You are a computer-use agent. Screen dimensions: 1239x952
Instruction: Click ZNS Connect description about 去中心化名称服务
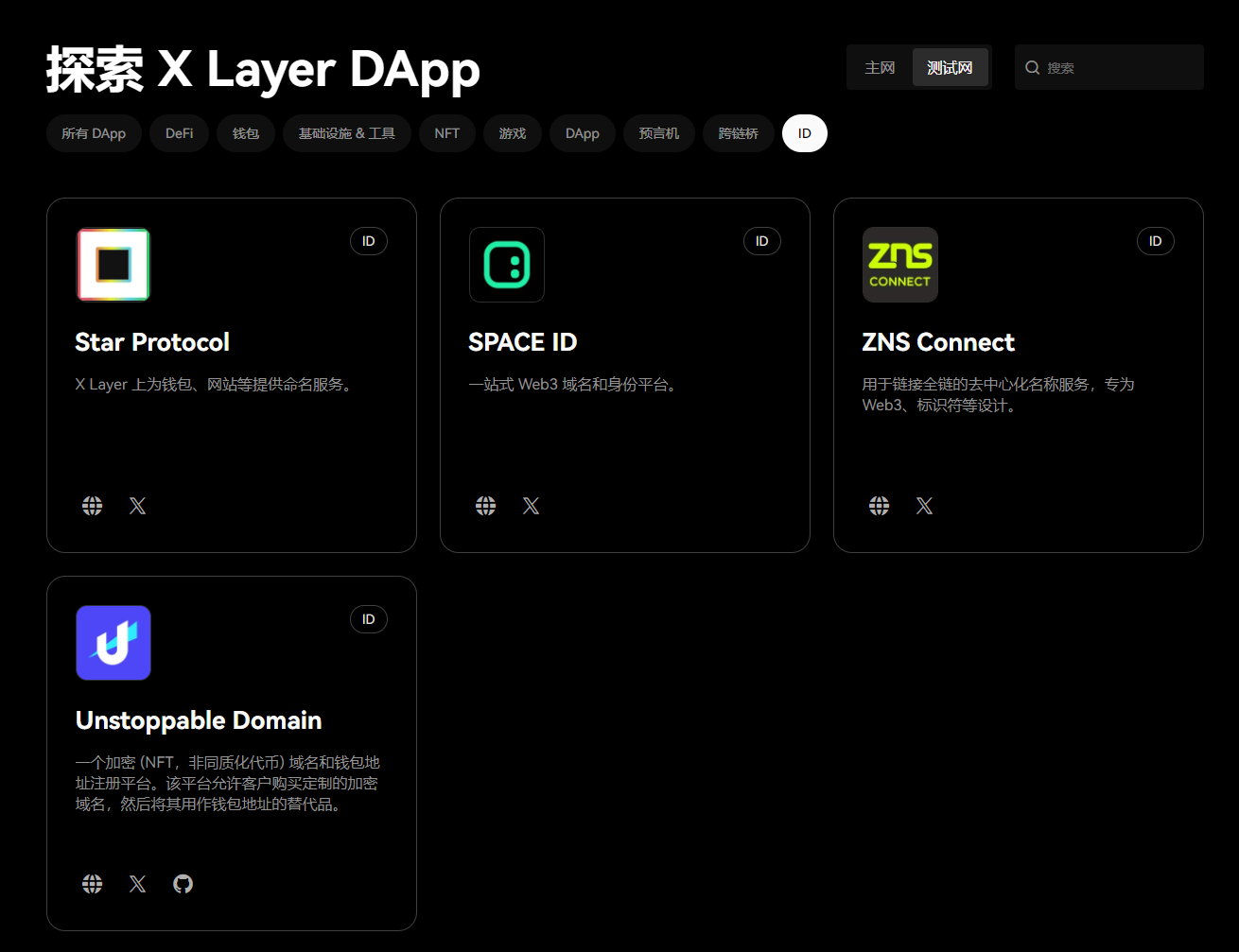pos(998,395)
